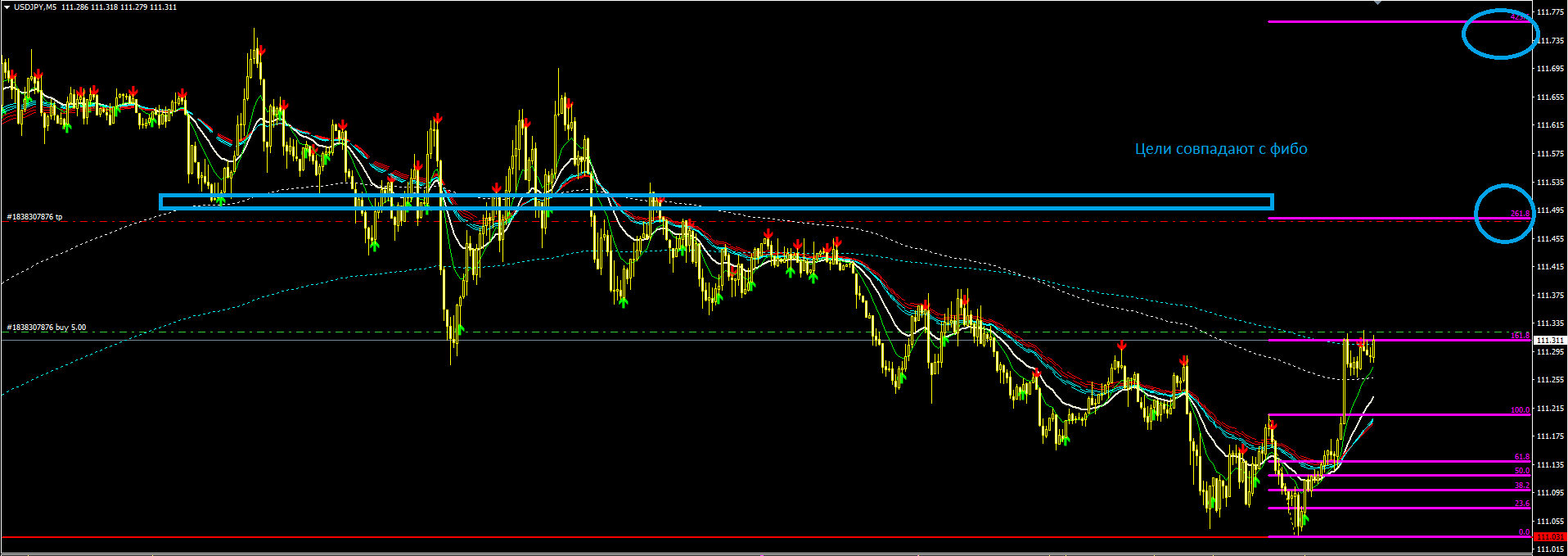Click the gray chart shift marker at top

1377,2
